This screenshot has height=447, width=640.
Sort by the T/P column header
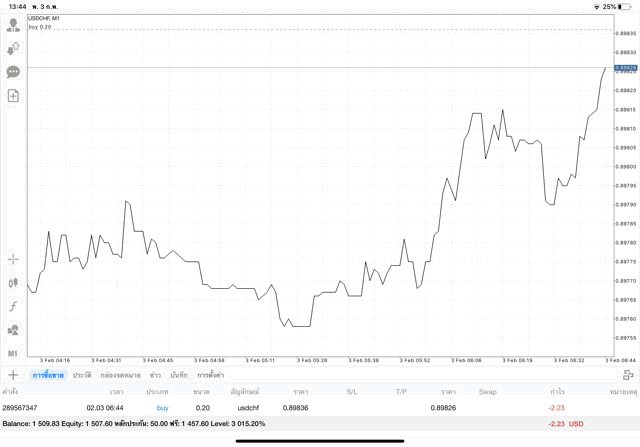(401, 391)
